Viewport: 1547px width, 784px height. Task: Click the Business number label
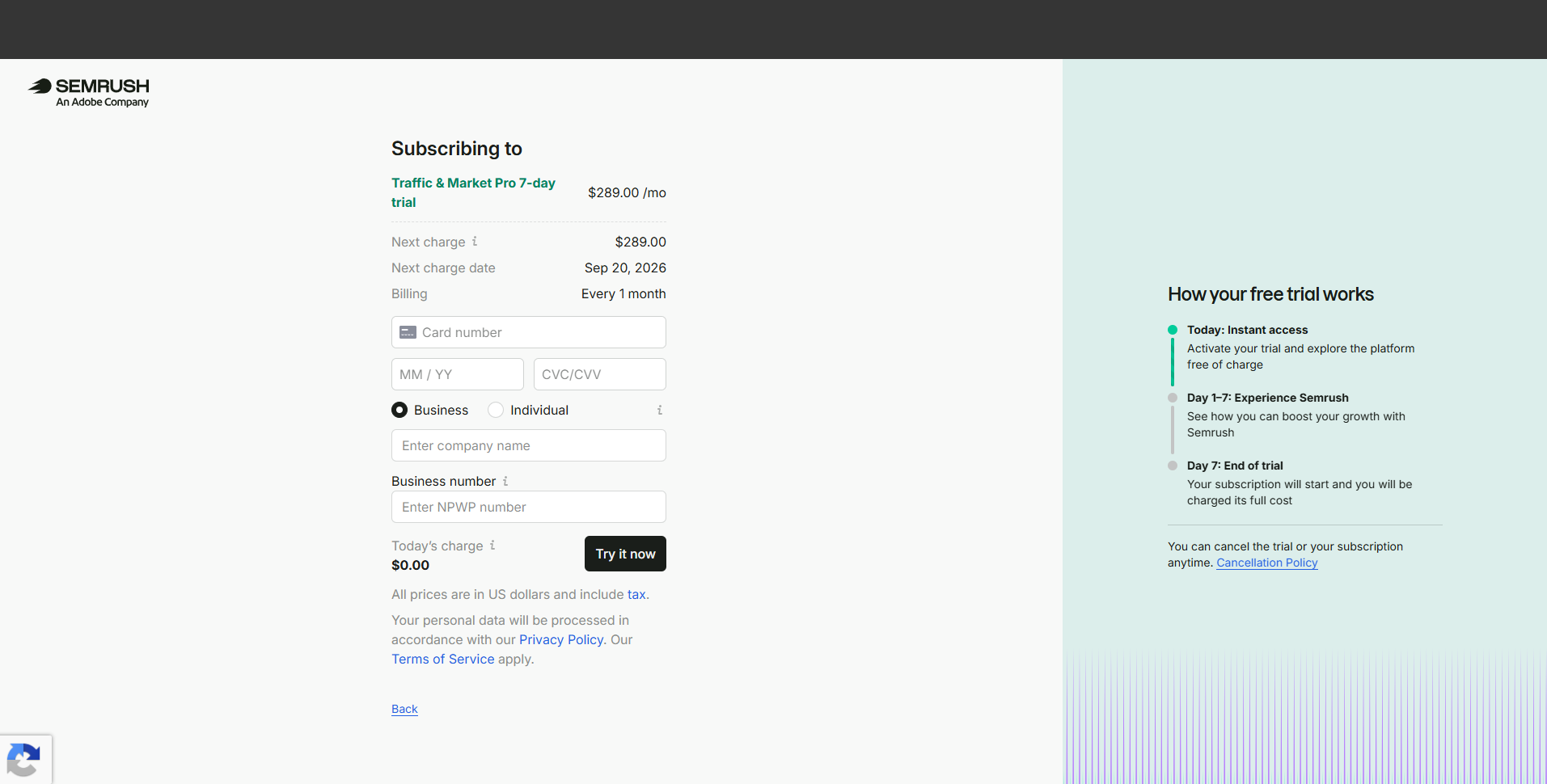[443, 481]
